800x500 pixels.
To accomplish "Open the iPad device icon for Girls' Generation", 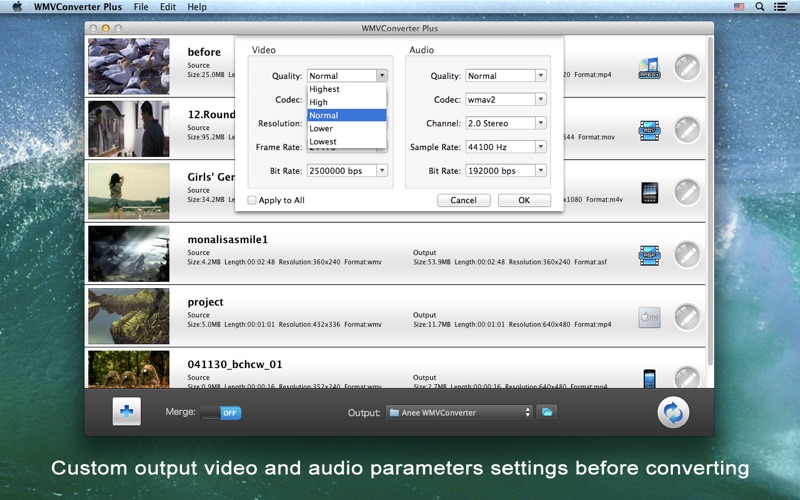I will (x=649, y=193).
